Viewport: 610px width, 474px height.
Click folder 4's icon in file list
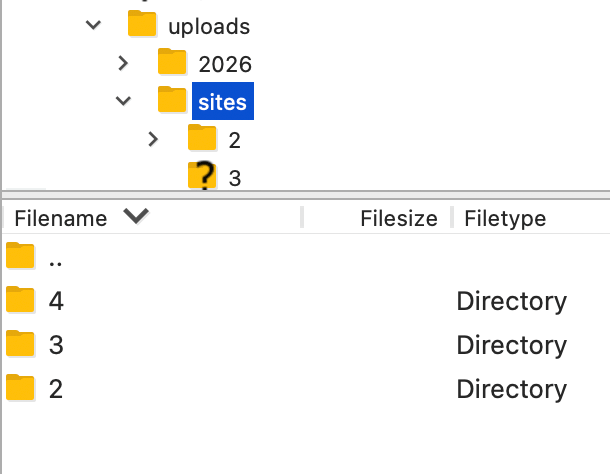(20, 300)
